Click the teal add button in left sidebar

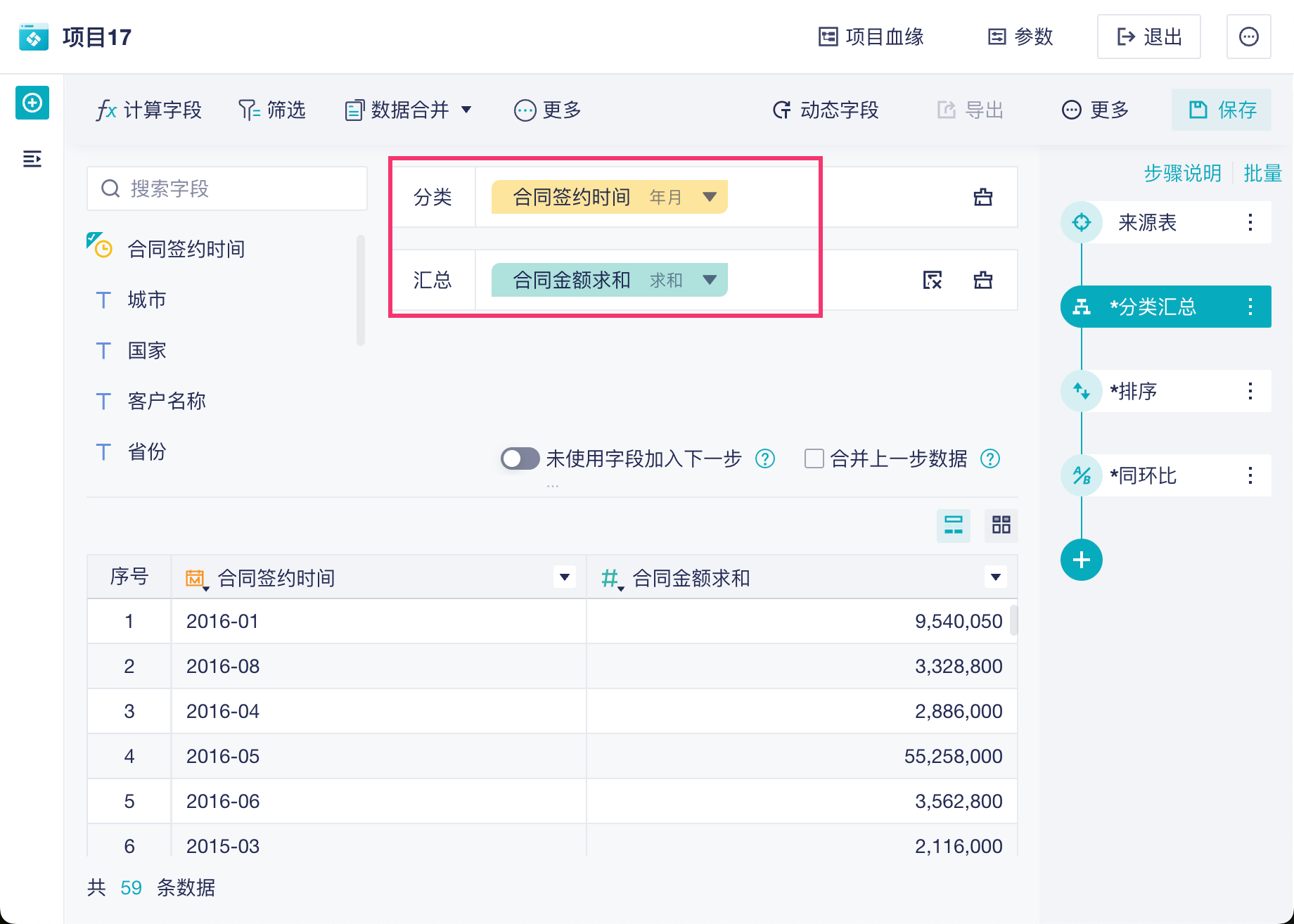pyautogui.click(x=32, y=103)
